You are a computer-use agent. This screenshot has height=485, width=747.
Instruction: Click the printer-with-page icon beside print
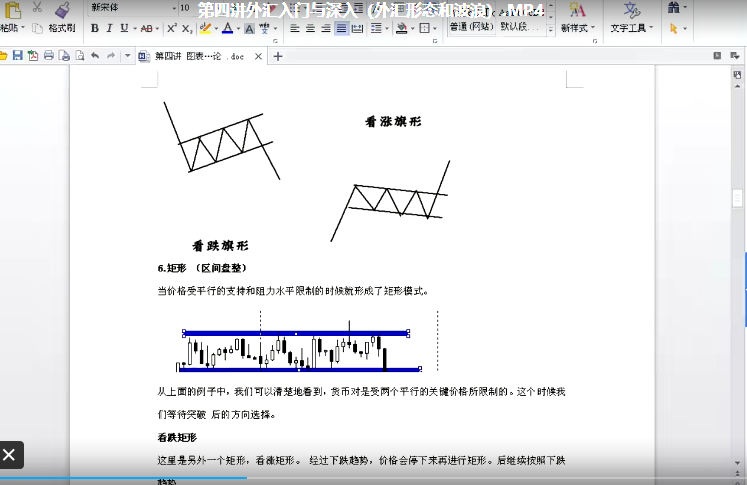[64, 56]
